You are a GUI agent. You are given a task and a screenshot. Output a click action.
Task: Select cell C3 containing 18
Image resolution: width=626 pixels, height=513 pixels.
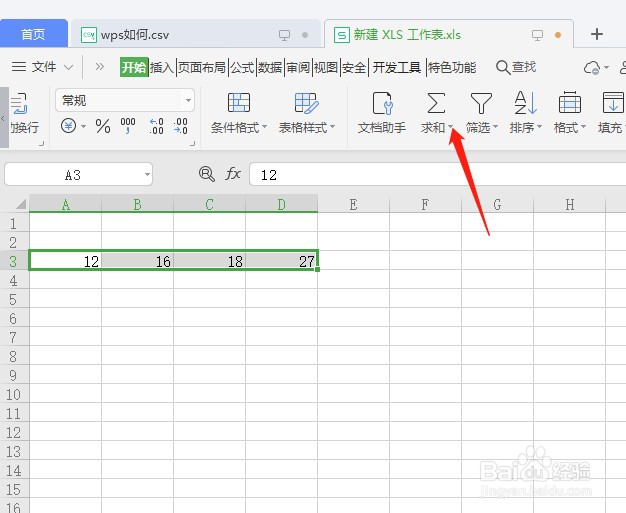pyautogui.click(x=209, y=261)
